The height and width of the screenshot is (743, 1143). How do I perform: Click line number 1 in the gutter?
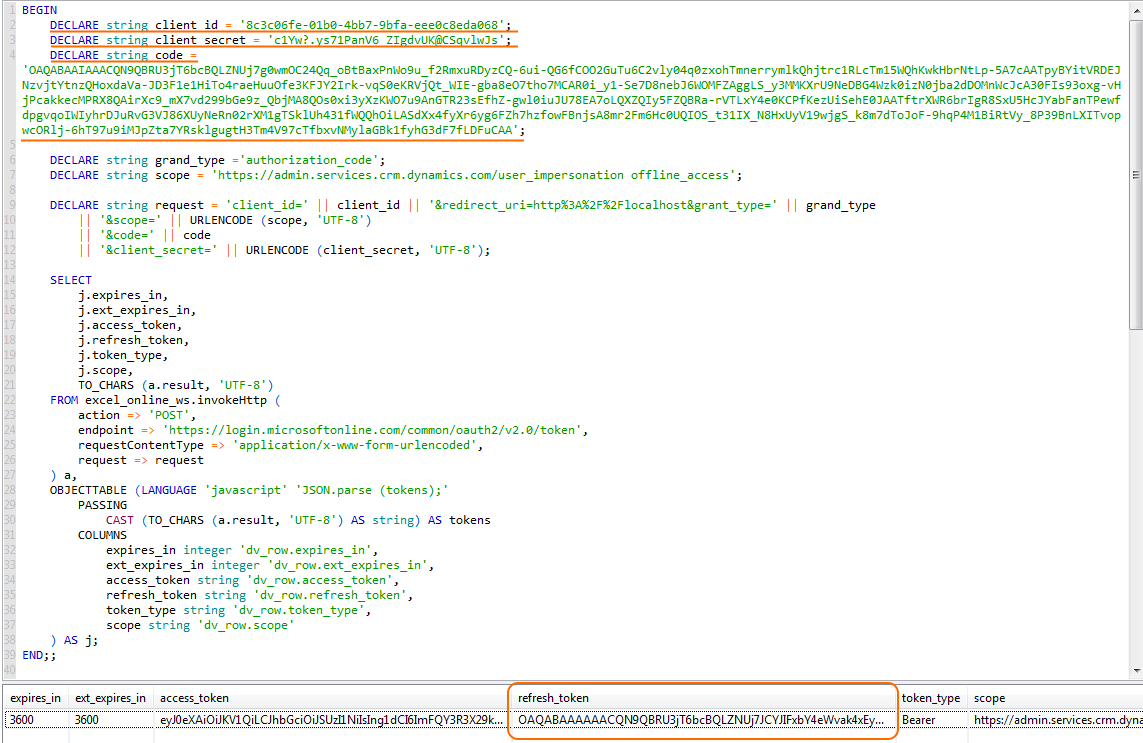11,10
